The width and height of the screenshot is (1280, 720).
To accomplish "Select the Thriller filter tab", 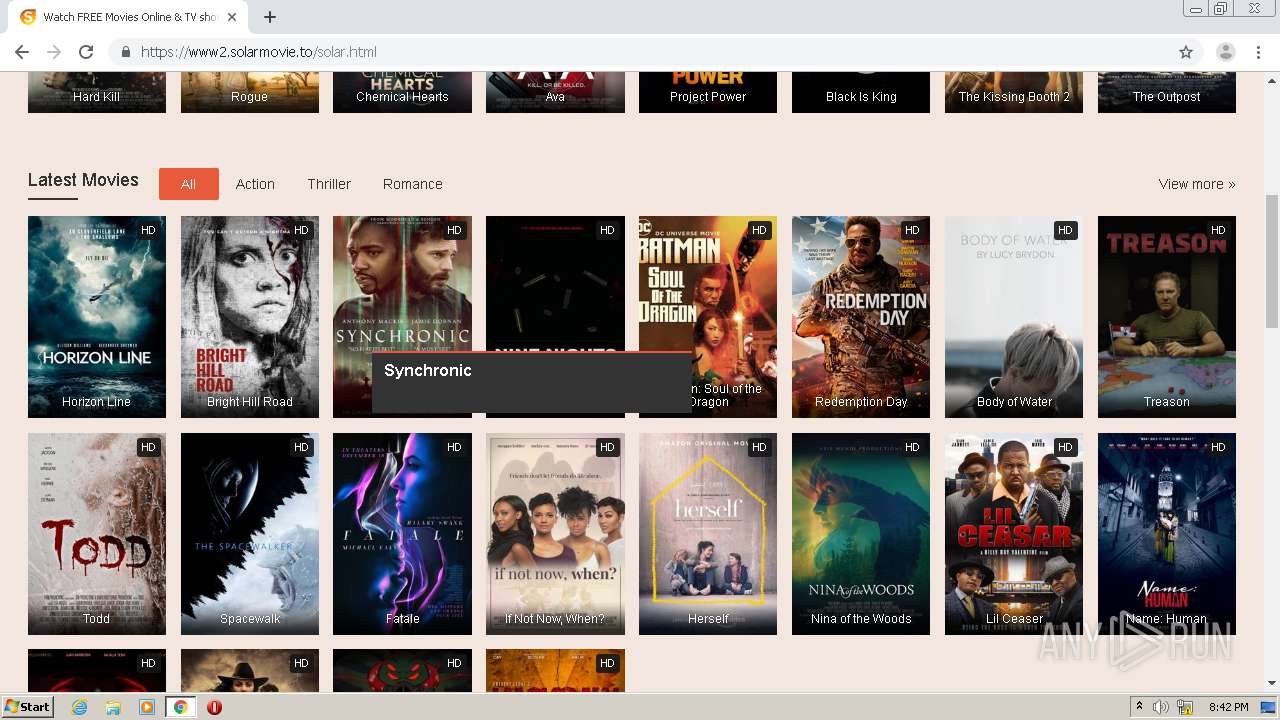I will coord(329,184).
